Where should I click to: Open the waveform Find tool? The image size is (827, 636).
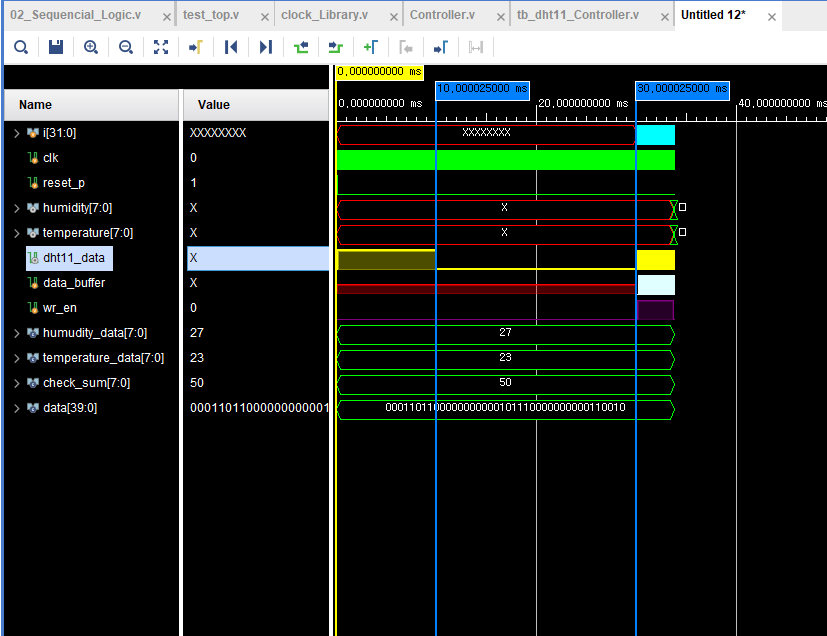pos(20,47)
